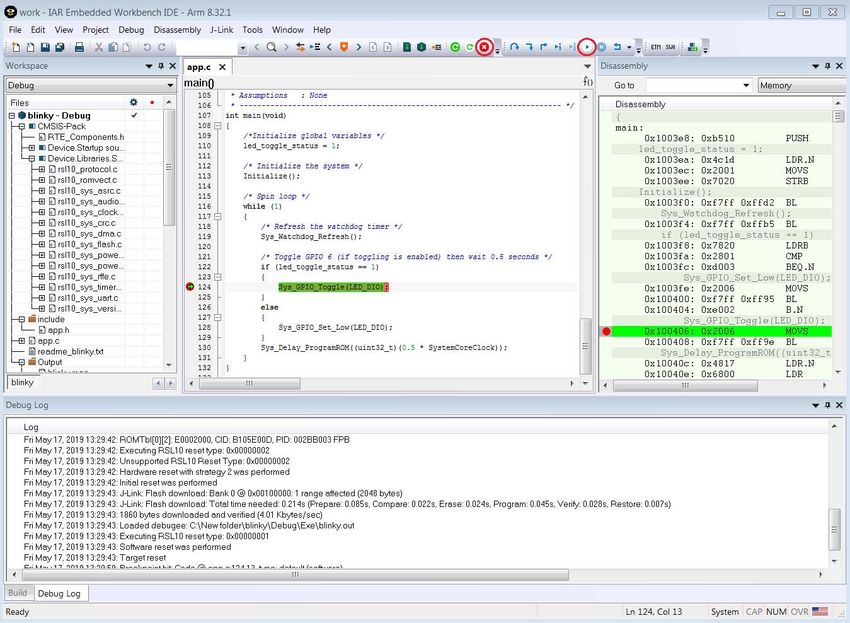This screenshot has height=623, width=850.
Task: Expand the app.c tree node
Action: click(21, 341)
